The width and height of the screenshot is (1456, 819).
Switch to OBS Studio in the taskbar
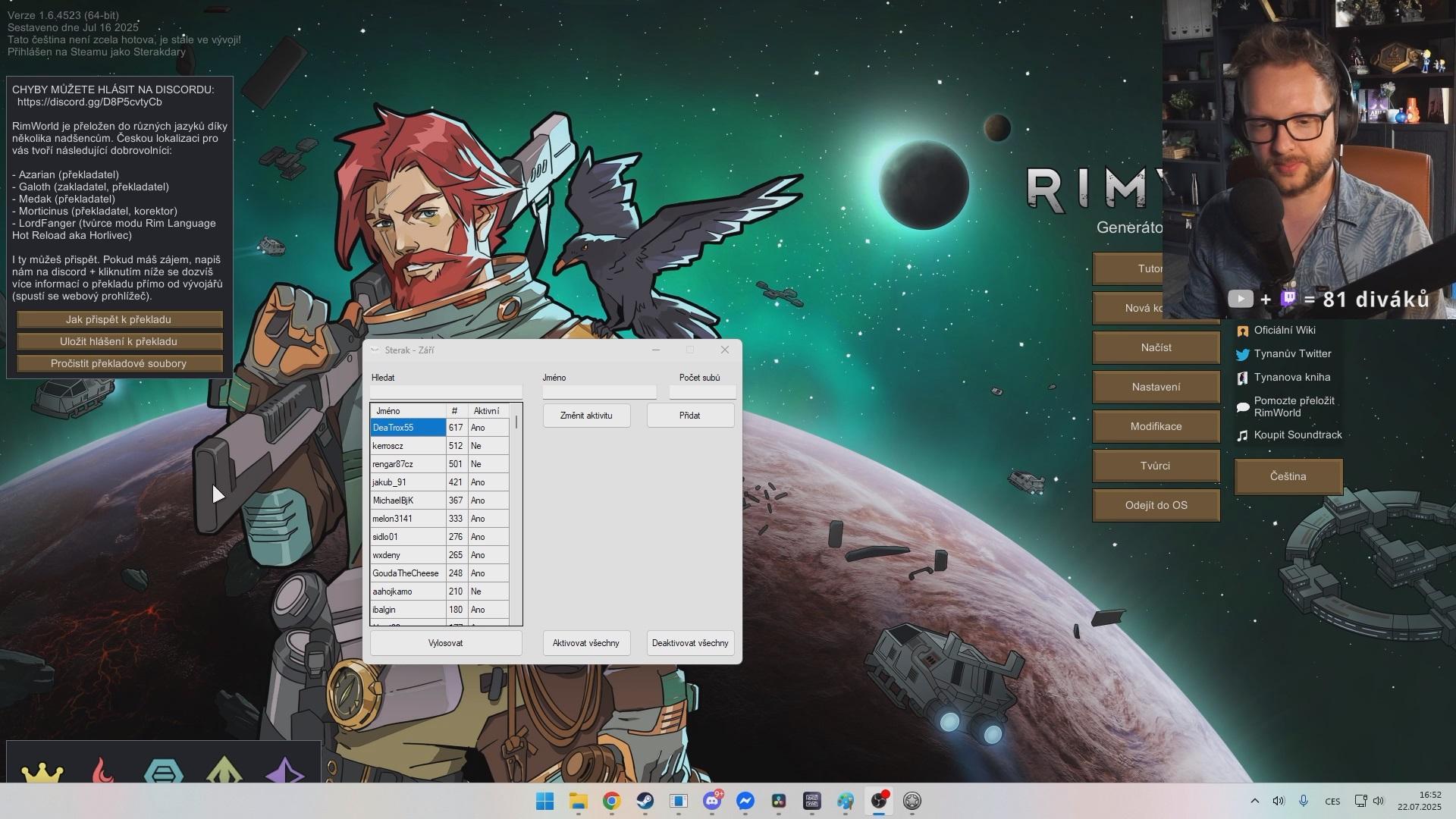[x=879, y=801]
